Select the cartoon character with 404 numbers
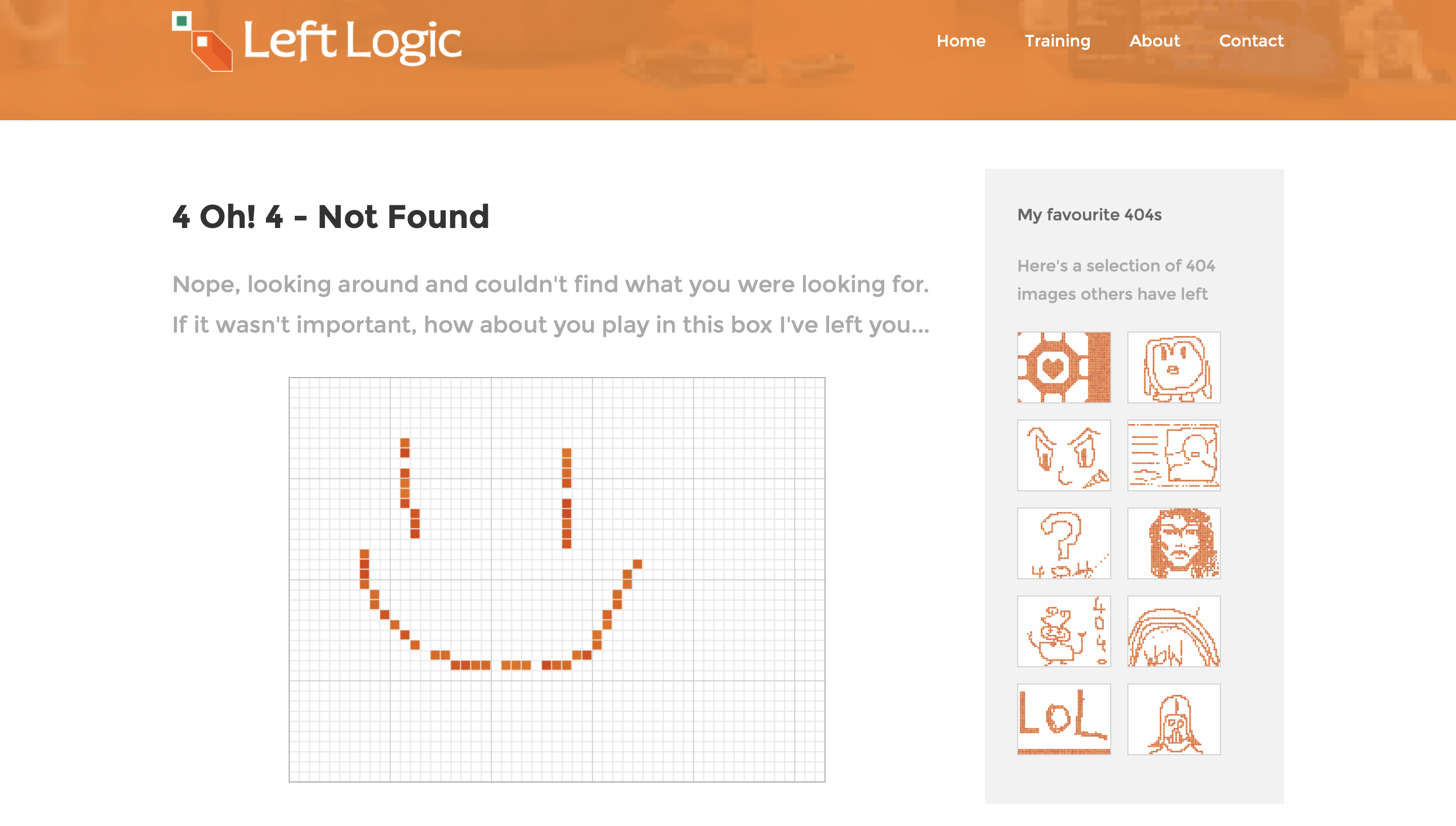The image size is (1456, 826). (1064, 631)
